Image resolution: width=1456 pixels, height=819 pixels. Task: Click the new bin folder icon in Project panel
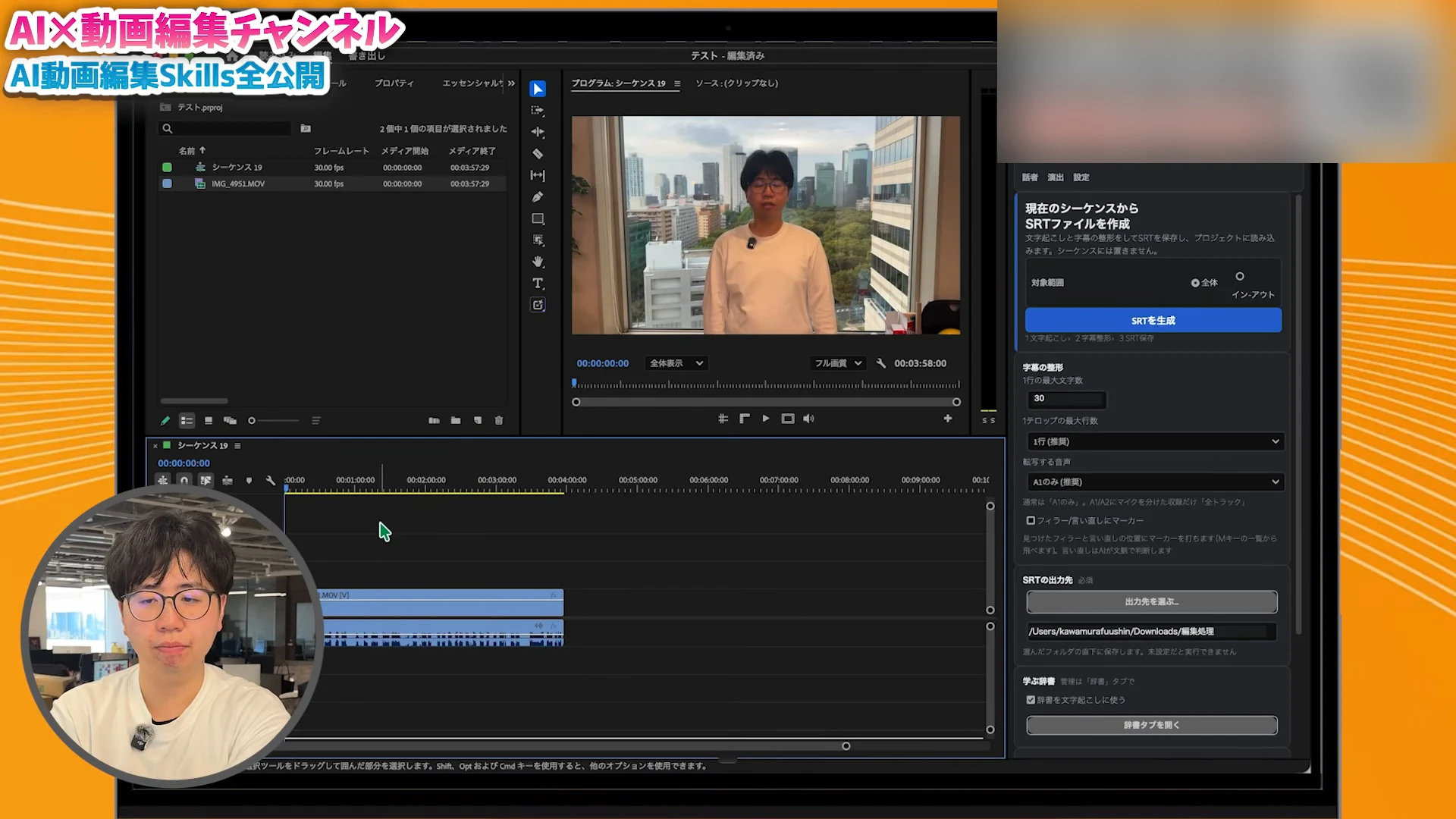(456, 420)
